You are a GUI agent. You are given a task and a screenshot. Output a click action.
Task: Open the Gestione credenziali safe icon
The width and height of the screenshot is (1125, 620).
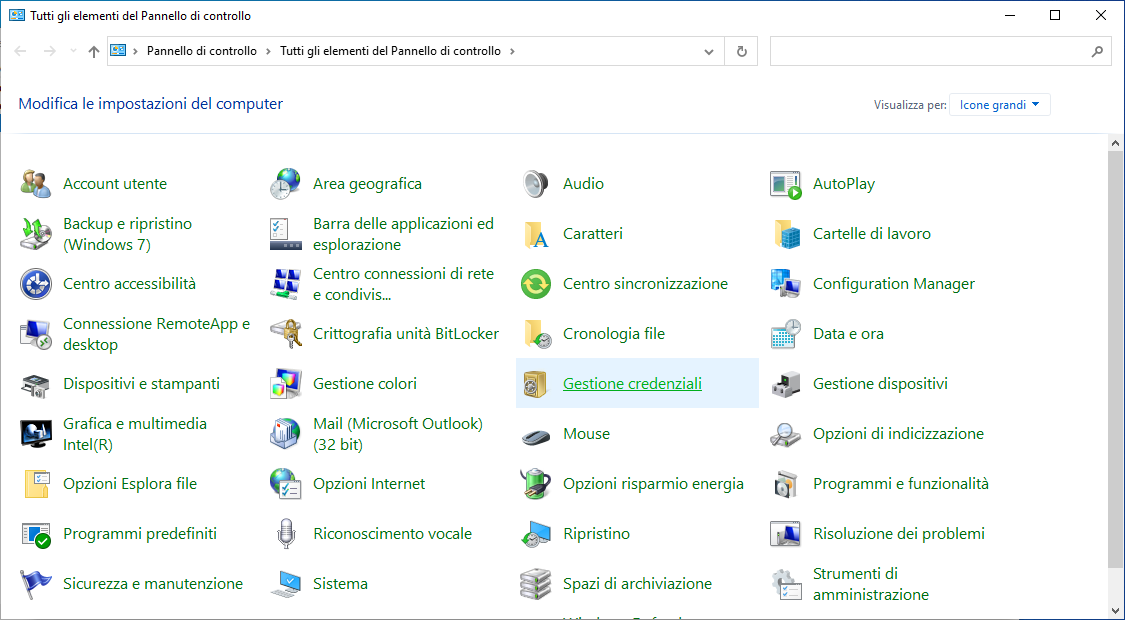(535, 384)
